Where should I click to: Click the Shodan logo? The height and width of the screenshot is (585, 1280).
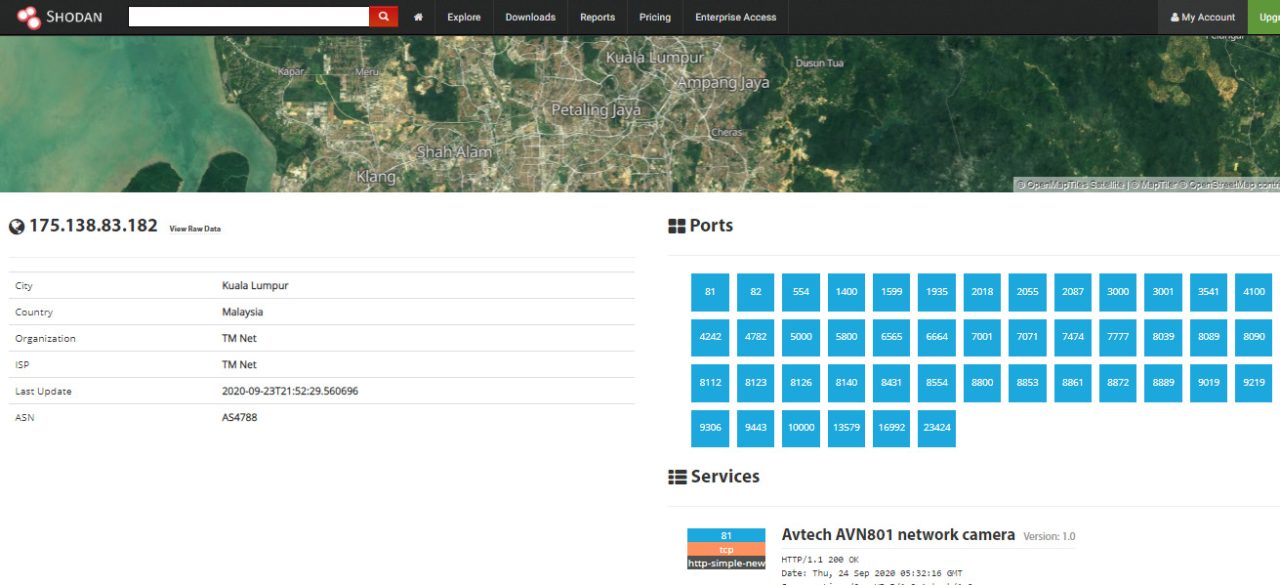[60, 17]
